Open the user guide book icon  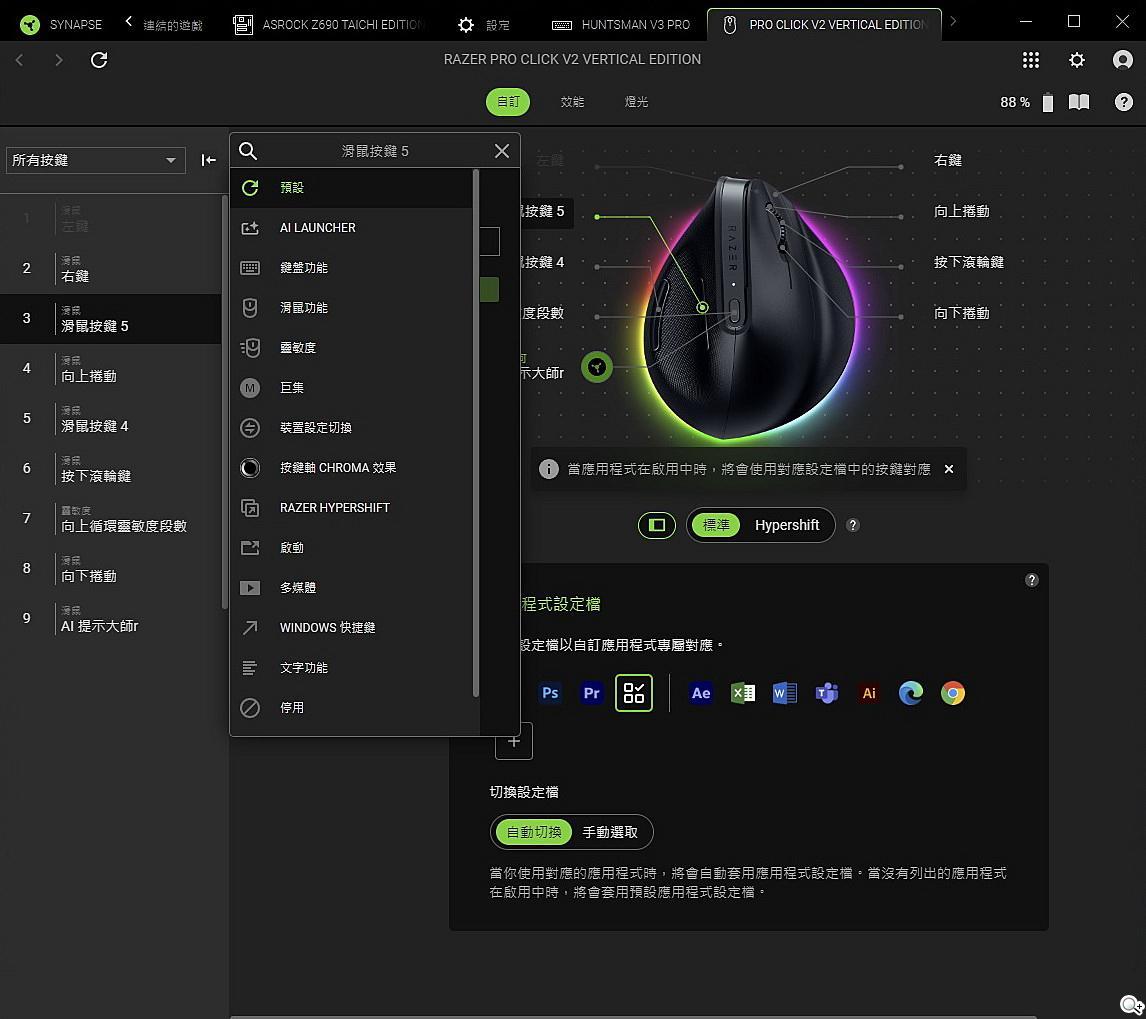pos(1079,102)
